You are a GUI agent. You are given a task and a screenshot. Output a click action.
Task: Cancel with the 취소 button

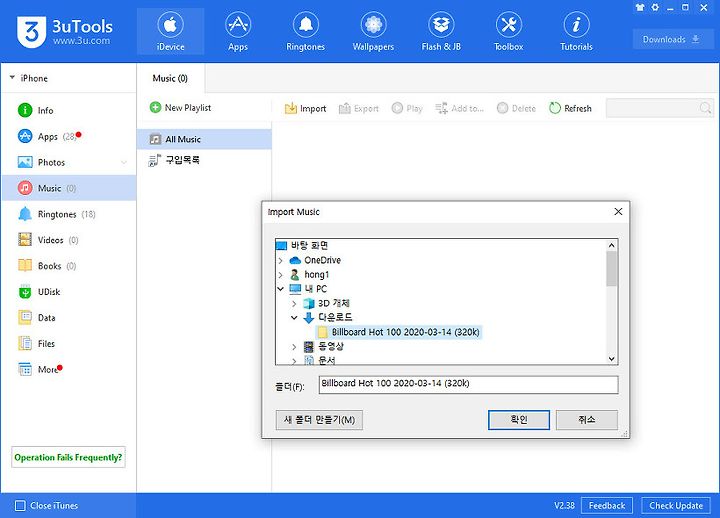pos(587,420)
